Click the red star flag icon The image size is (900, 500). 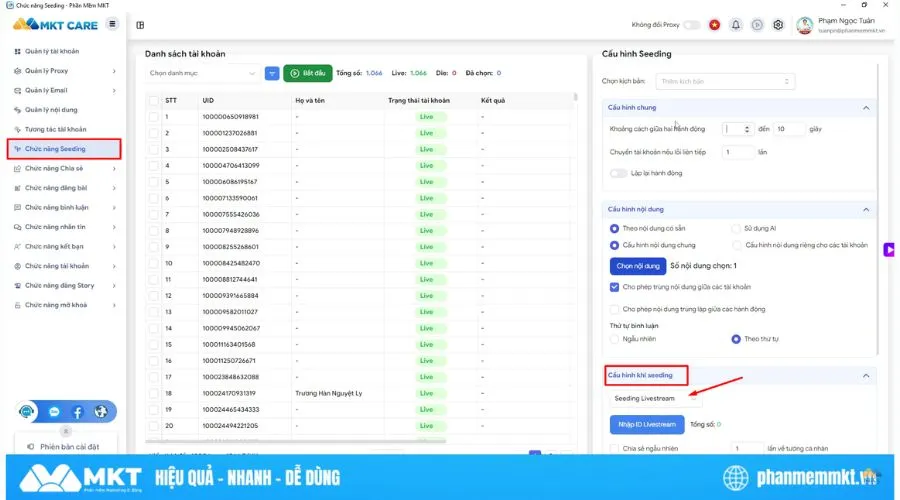714,25
